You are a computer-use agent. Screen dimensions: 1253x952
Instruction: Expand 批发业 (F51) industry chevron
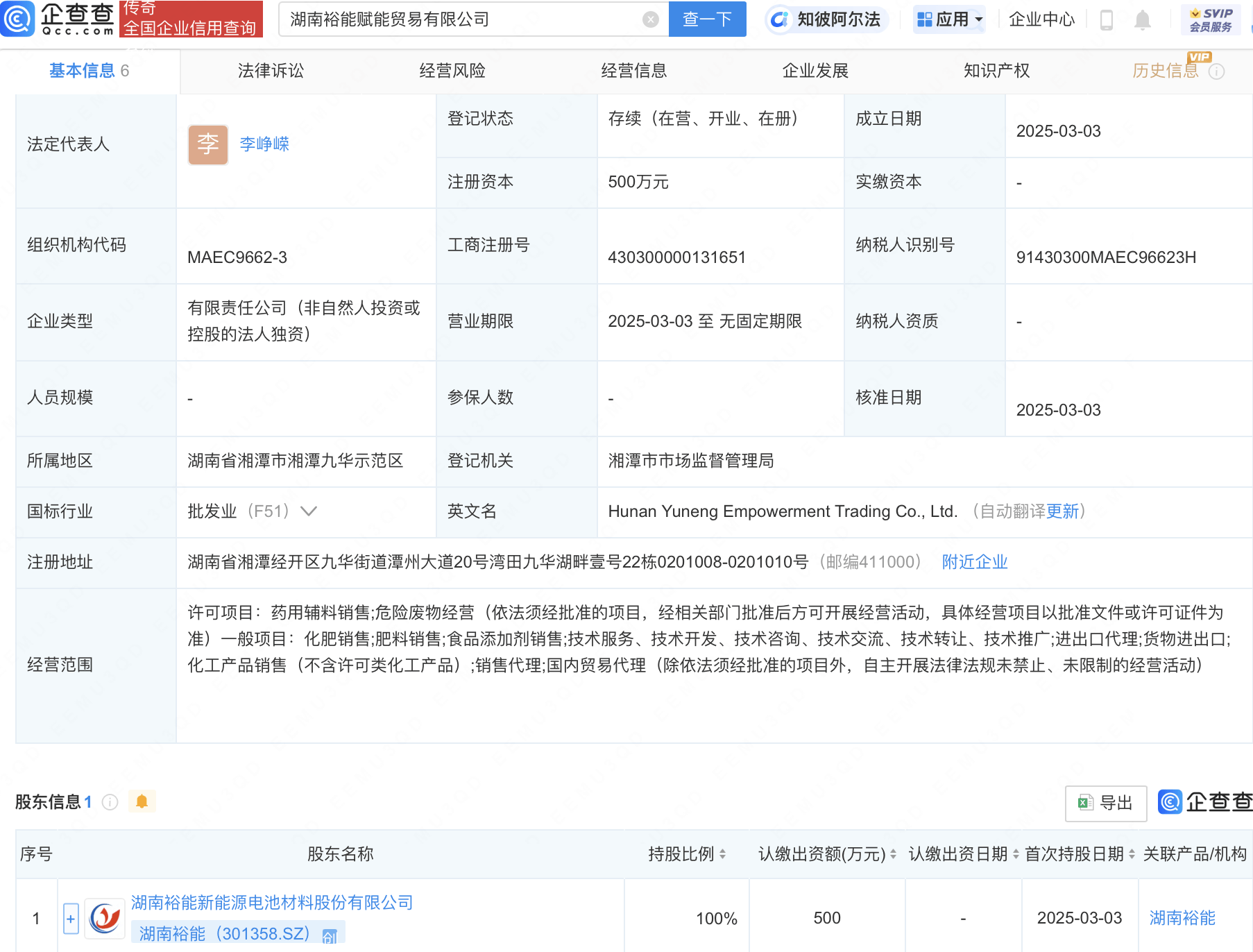tap(309, 511)
